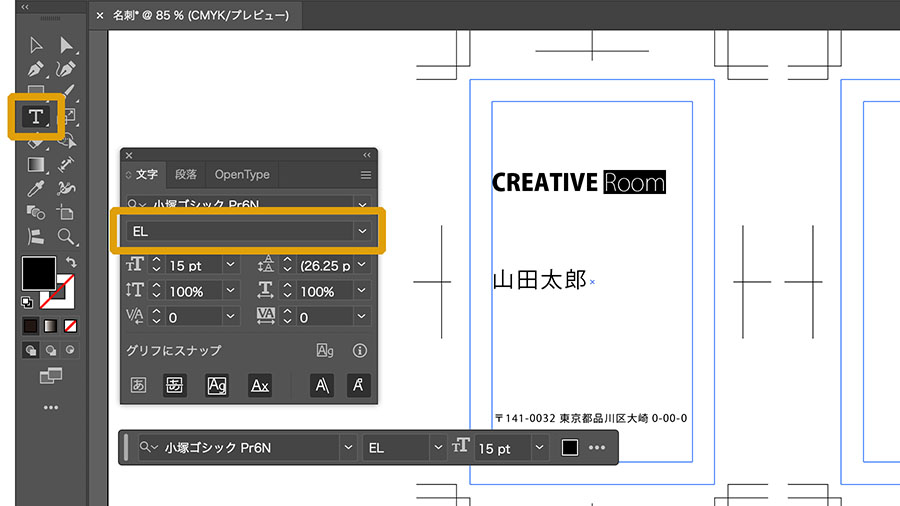900x506 pixels.
Task: Open glyph snap info icon
Action: point(360,351)
